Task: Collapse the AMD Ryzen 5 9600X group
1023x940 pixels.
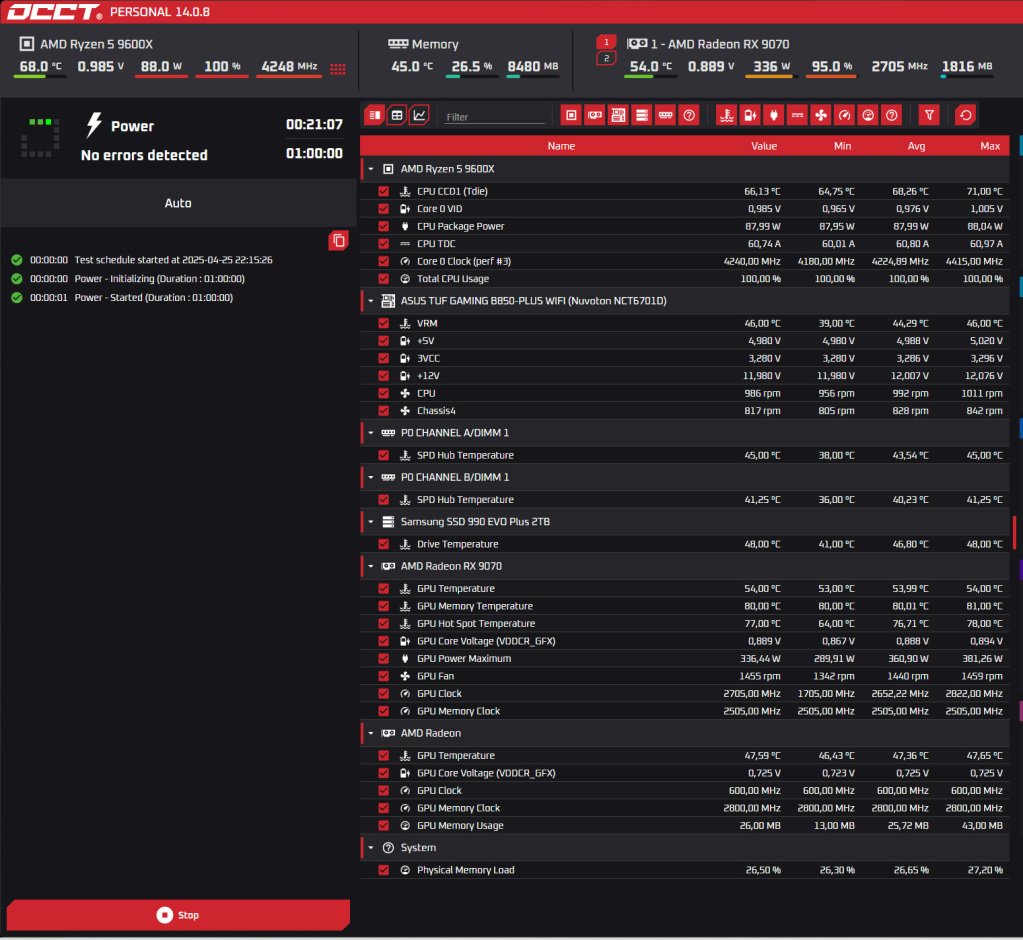Action: pos(371,169)
